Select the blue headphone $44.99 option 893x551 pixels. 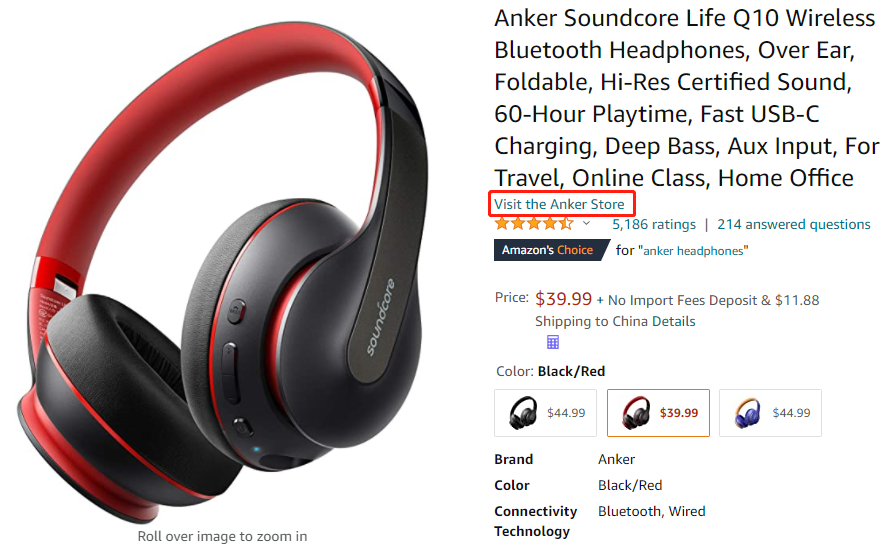click(770, 413)
